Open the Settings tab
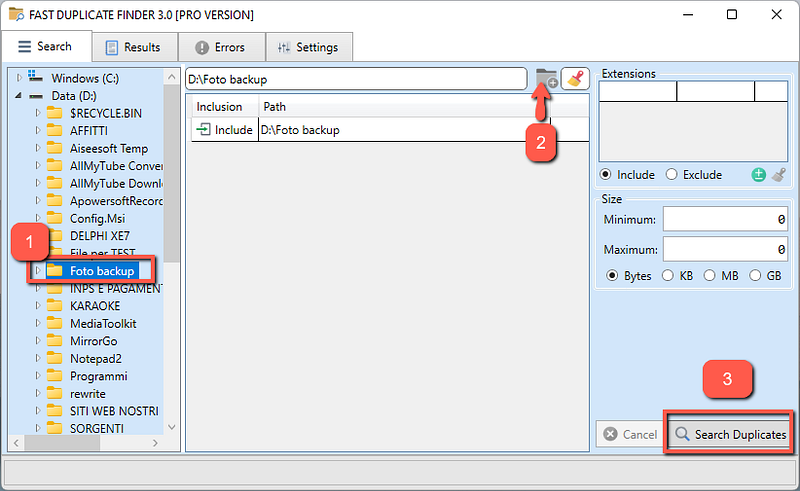 309,47
